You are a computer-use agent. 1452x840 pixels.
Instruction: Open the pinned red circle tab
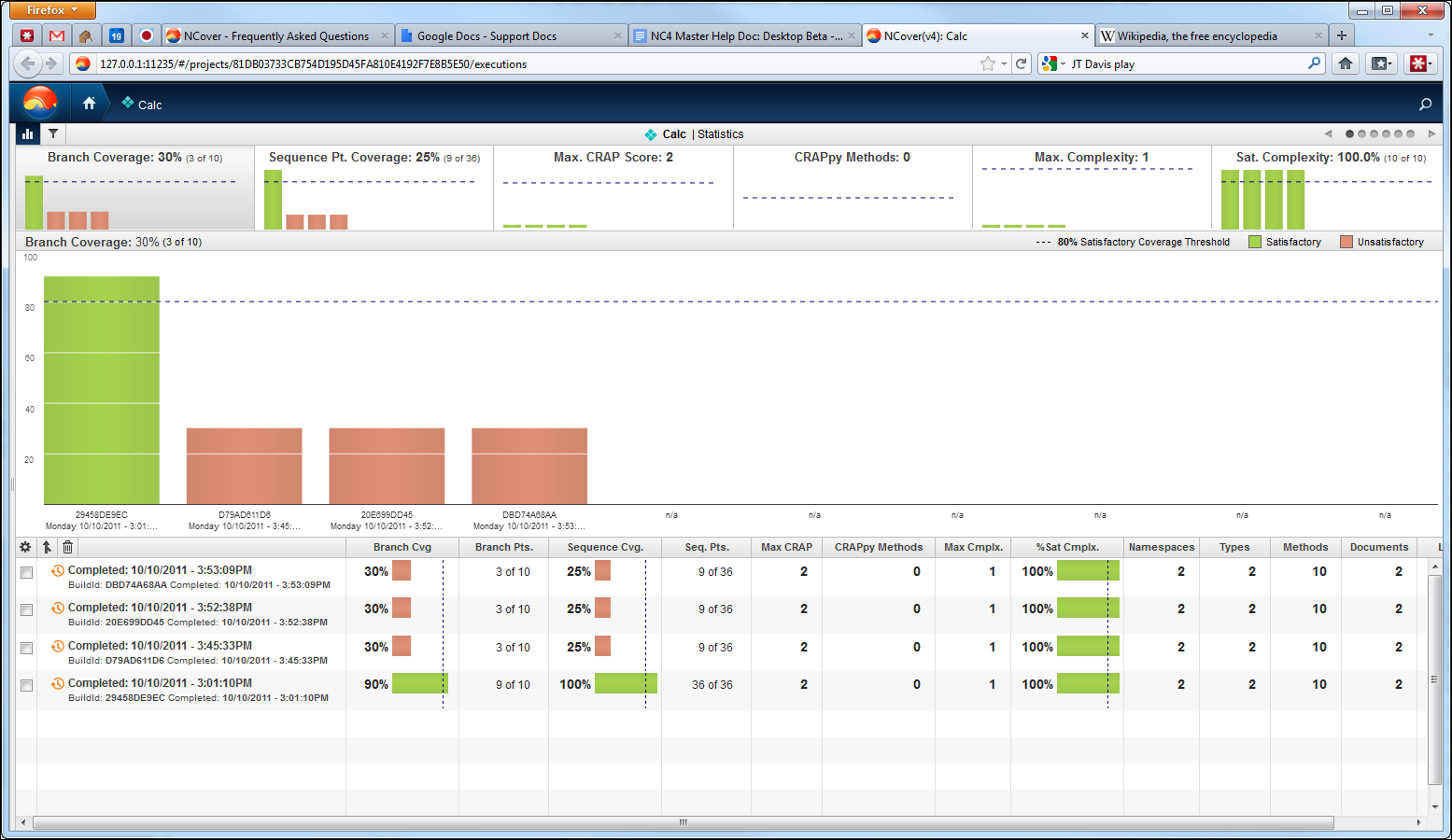point(146,35)
